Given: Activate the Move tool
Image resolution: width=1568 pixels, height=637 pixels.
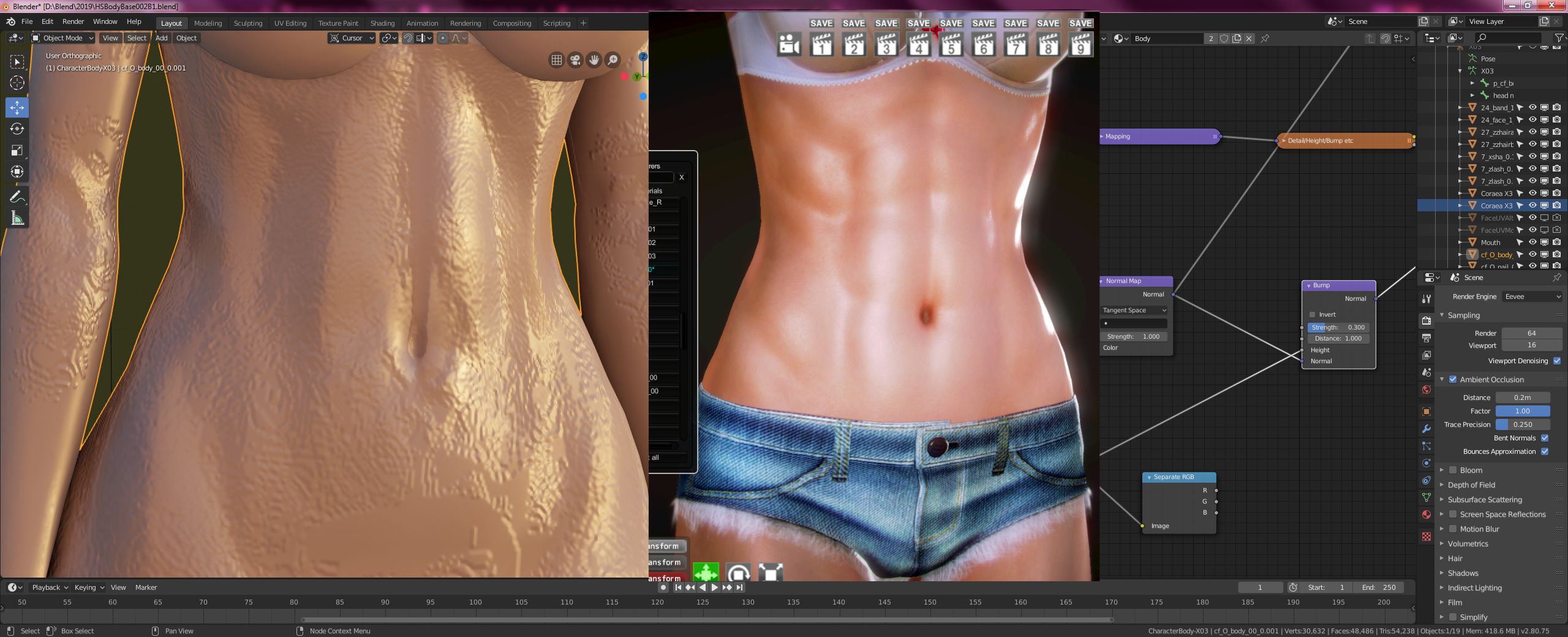Looking at the screenshot, I should click(x=17, y=107).
